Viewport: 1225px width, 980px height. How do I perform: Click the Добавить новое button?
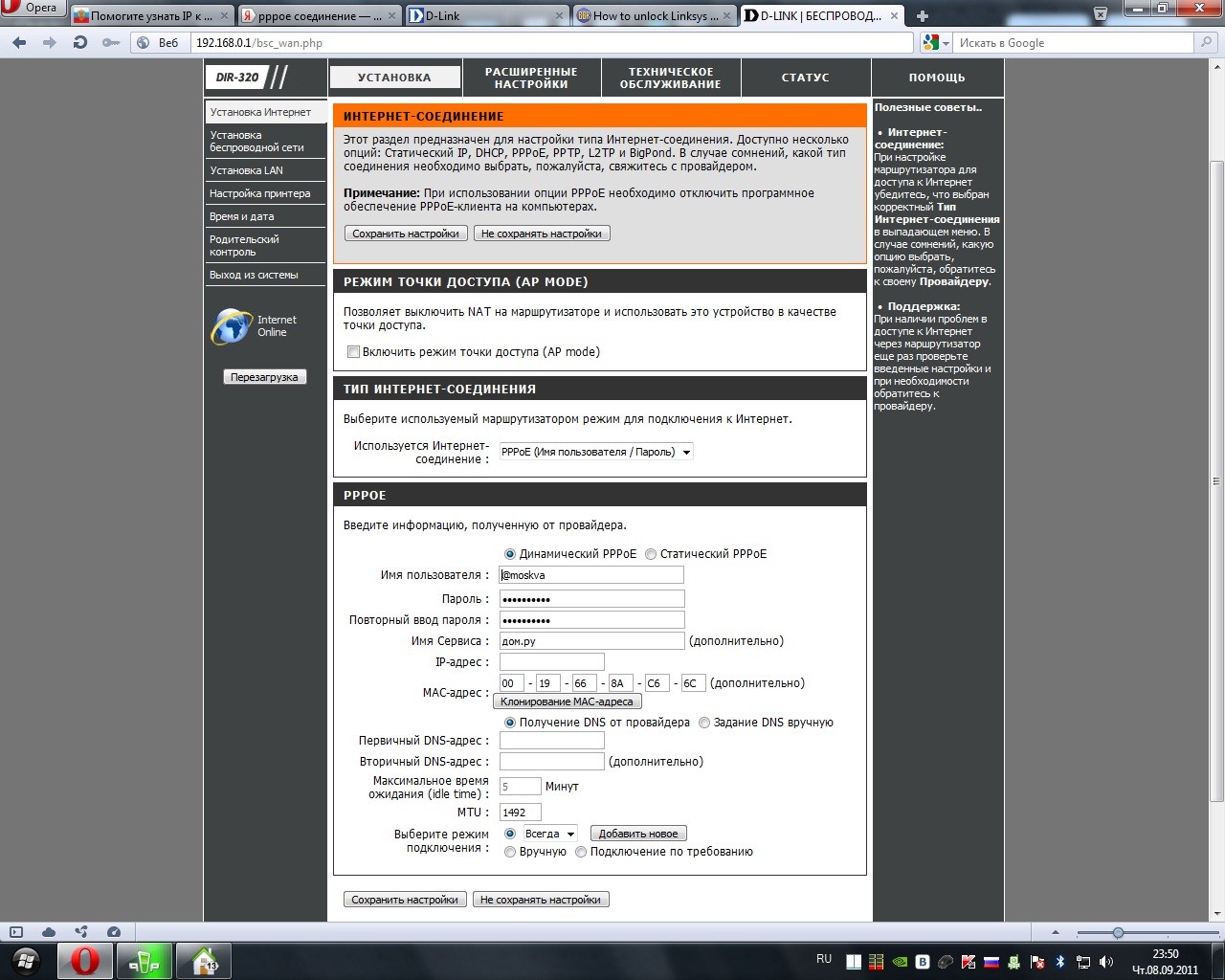pos(638,834)
